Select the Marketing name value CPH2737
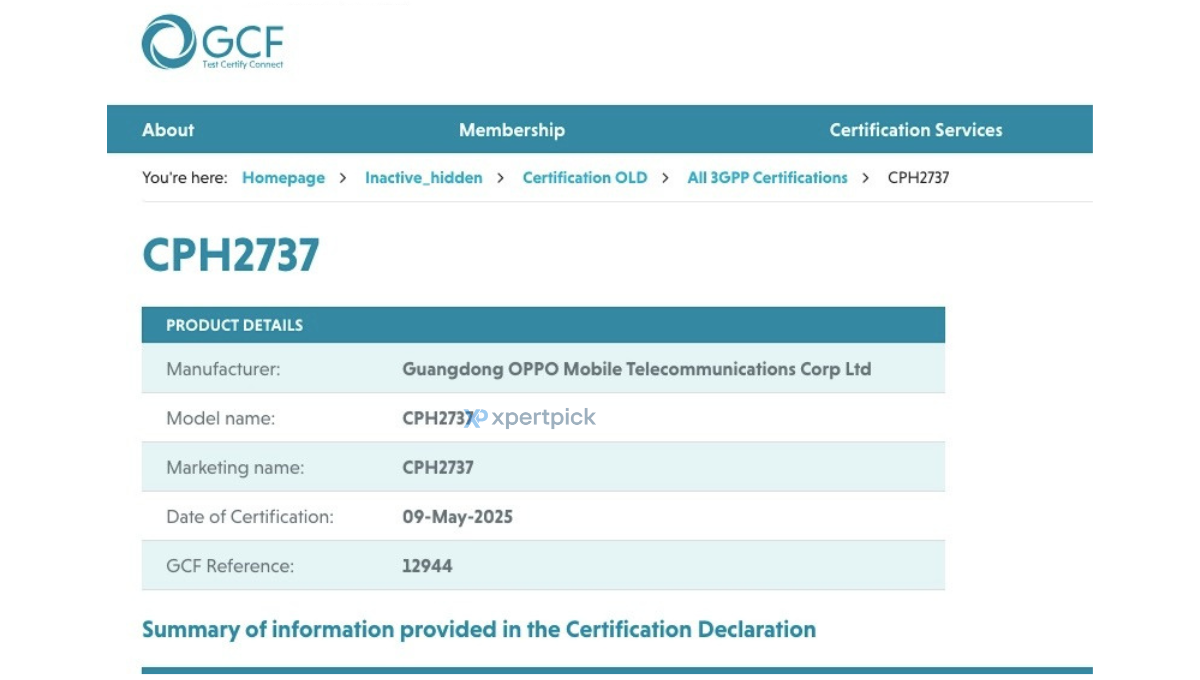1200x680 pixels. click(x=438, y=467)
